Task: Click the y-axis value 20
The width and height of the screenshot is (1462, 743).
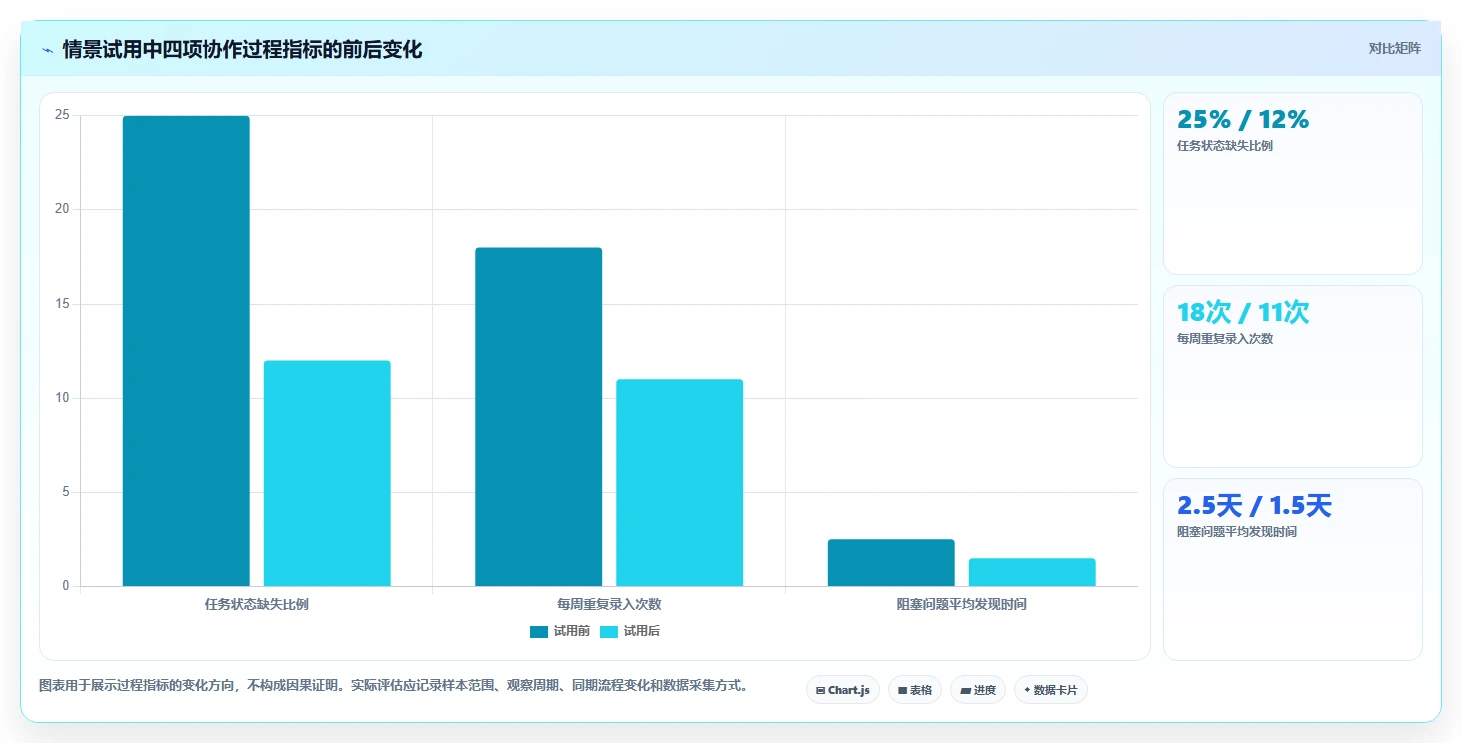Action: (63, 209)
